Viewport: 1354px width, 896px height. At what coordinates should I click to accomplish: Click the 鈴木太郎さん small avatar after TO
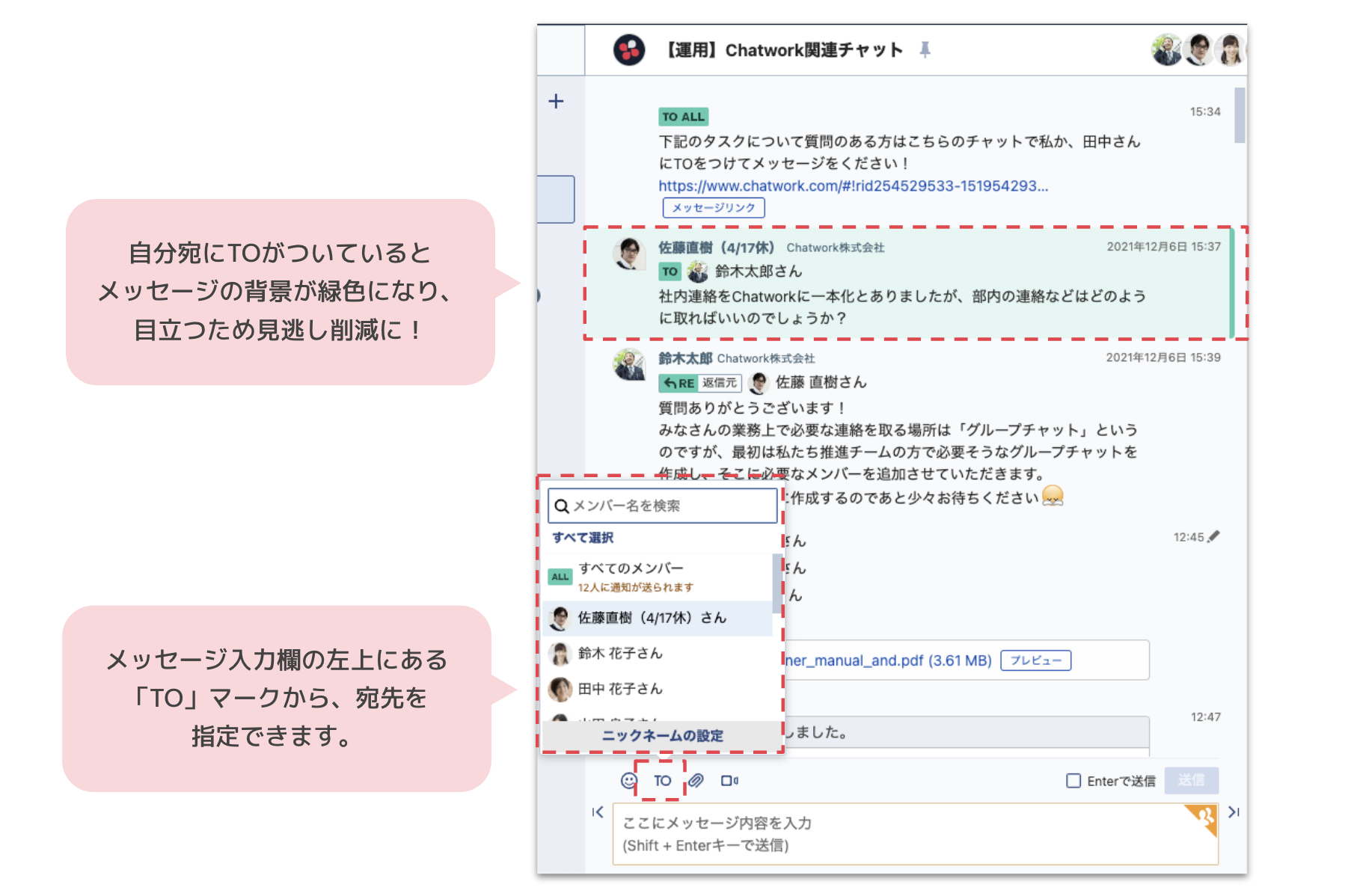[x=697, y=271]
